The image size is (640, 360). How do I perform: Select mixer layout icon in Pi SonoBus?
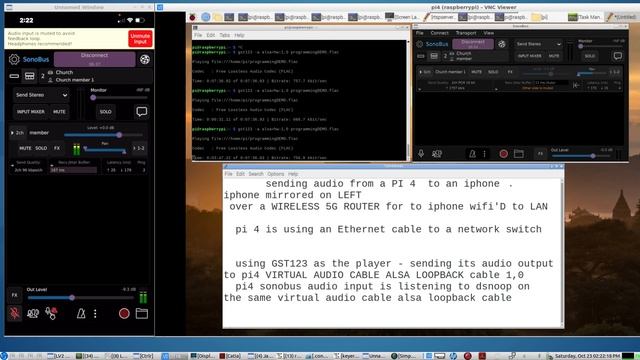pyautogui.click(x=434, y=56)
